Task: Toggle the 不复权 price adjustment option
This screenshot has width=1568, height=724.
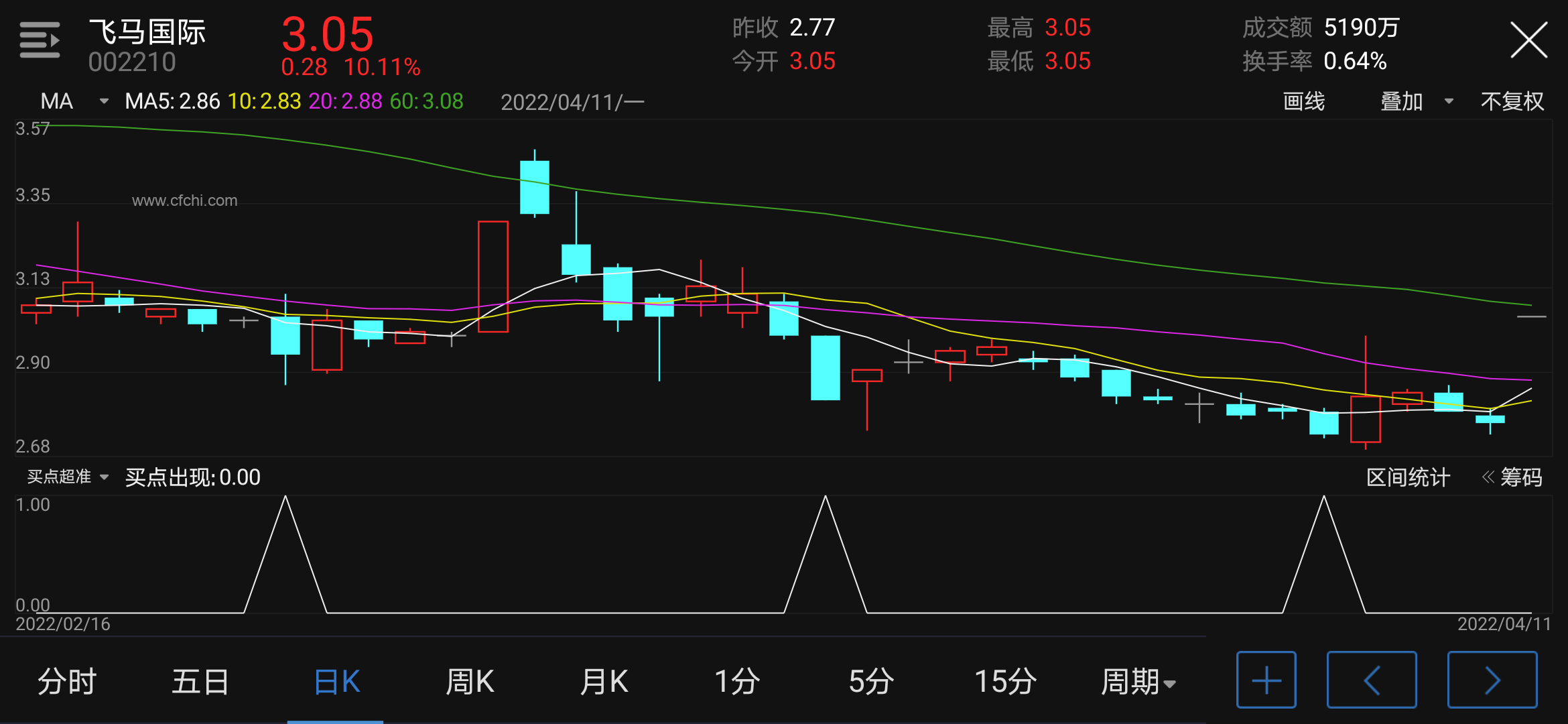Action: [x=1512, y=101]
